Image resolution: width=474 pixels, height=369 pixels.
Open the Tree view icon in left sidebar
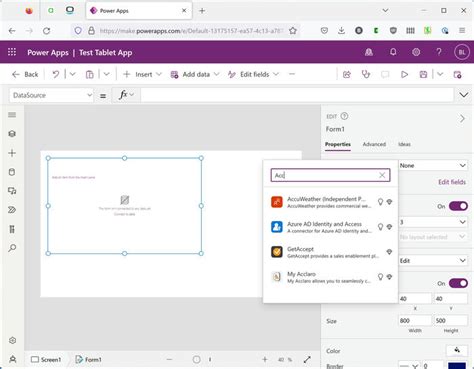[12, 134]
